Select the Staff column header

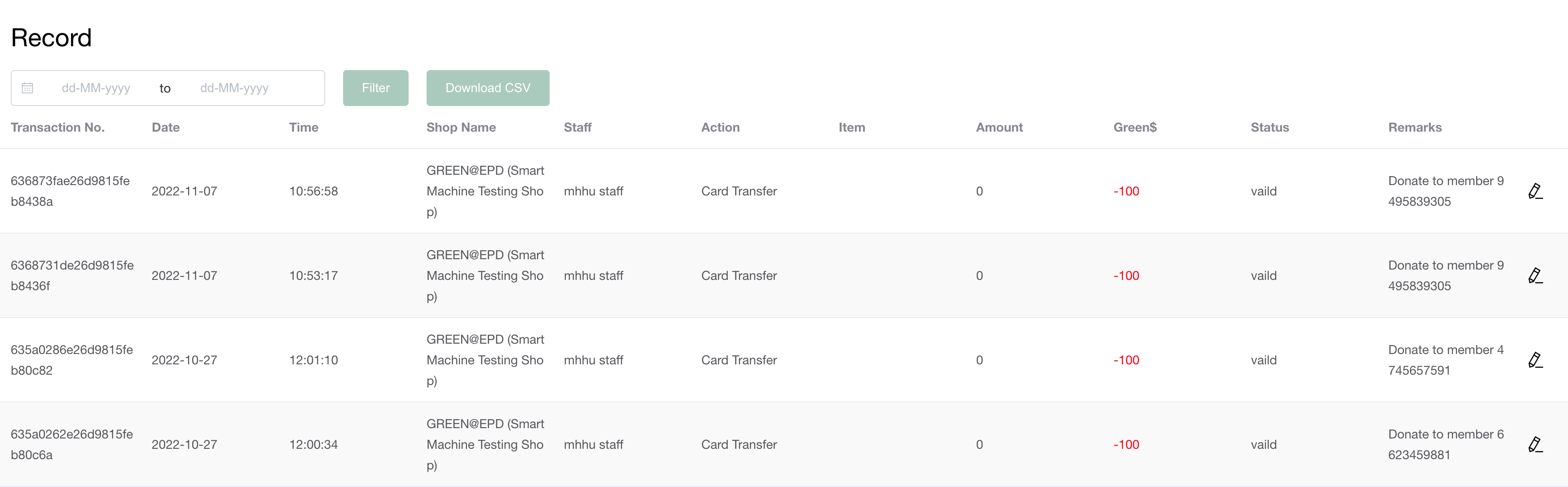(x=577, y=127)
